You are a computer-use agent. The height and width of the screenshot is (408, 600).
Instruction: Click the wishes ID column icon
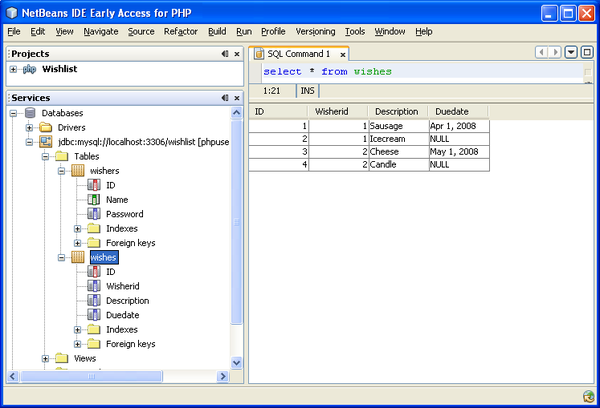tap(94, 271)
